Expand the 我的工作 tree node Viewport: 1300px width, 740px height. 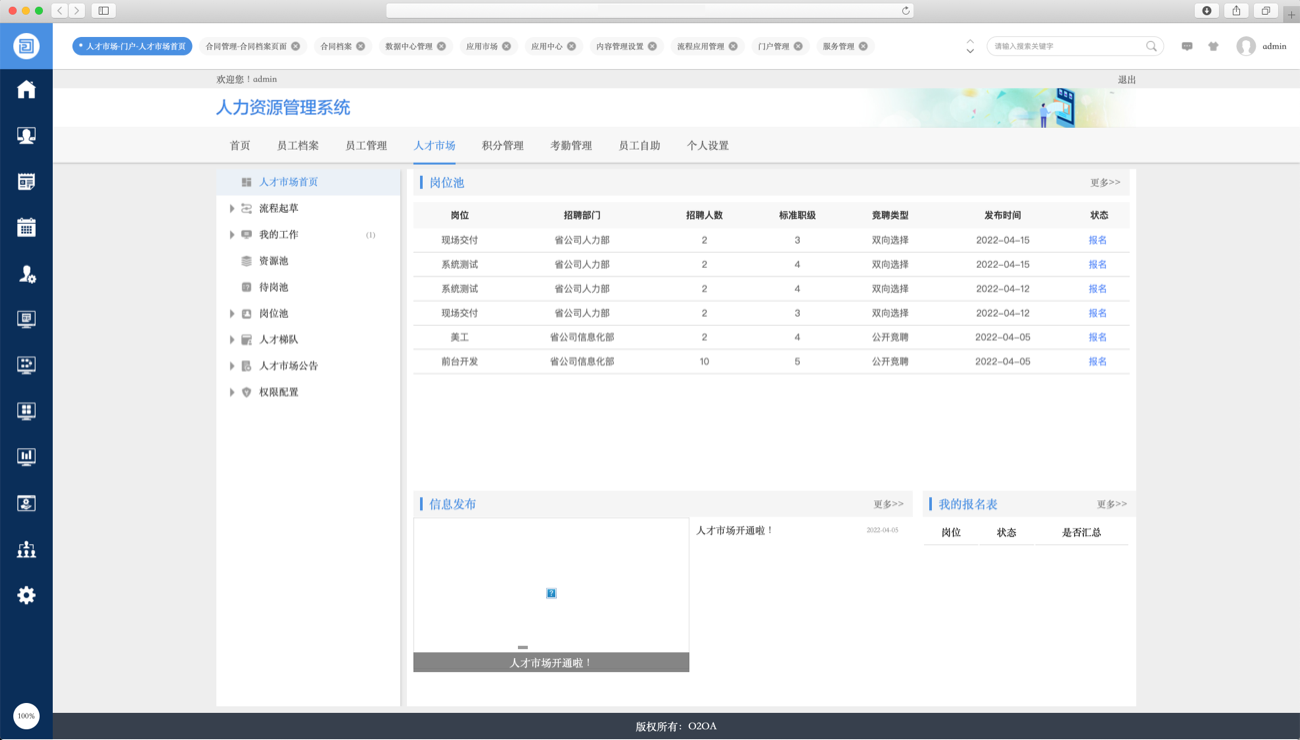pos(232,235)
